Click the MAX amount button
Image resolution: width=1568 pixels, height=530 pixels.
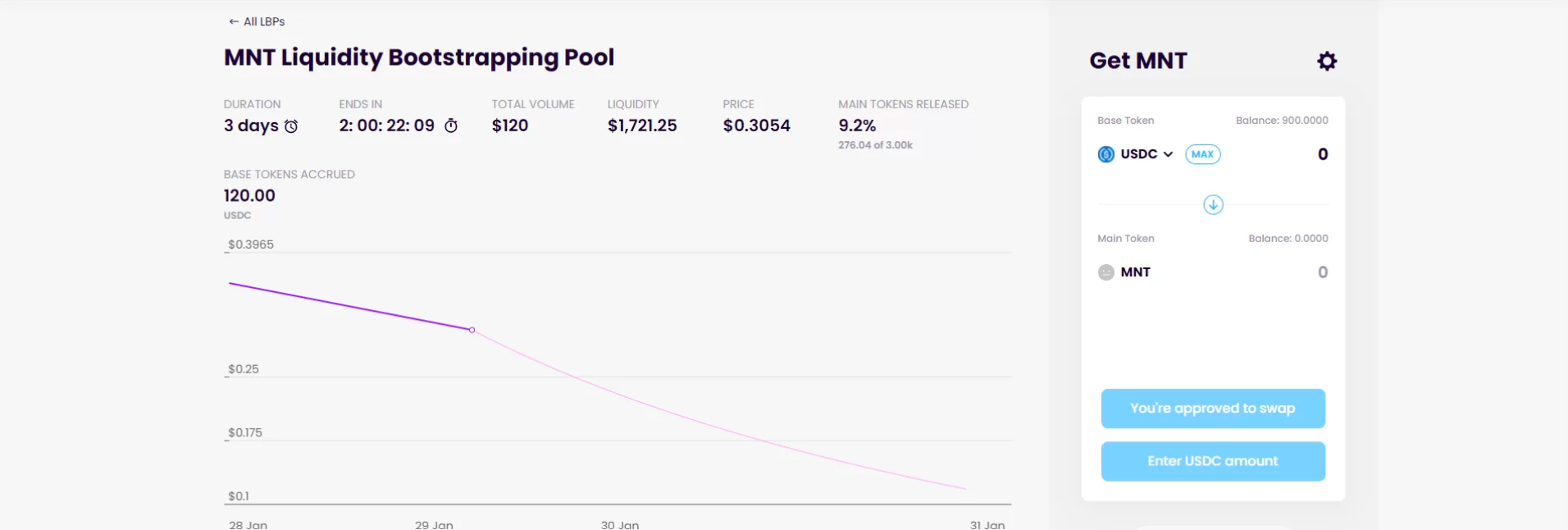[x=1202, y=154]
